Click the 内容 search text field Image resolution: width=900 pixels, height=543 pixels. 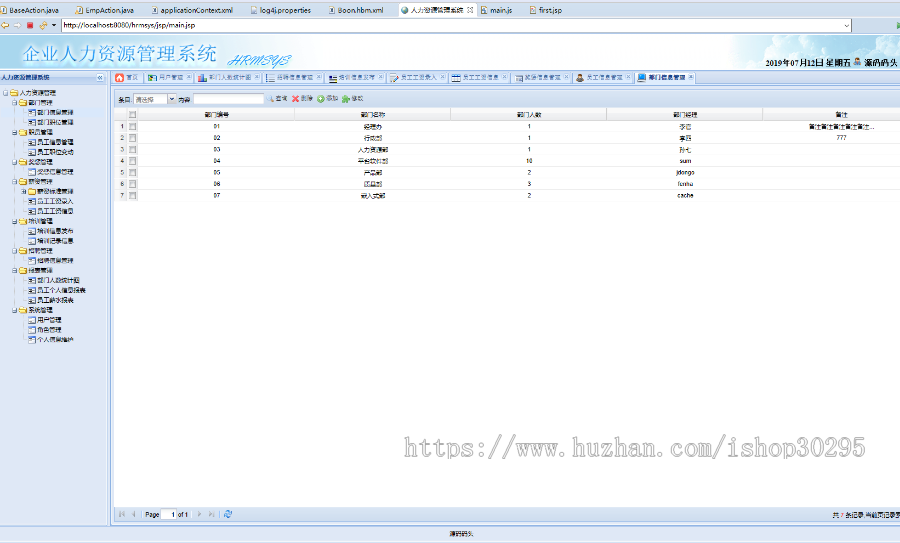pyautogui.click(x=228, y=99)
